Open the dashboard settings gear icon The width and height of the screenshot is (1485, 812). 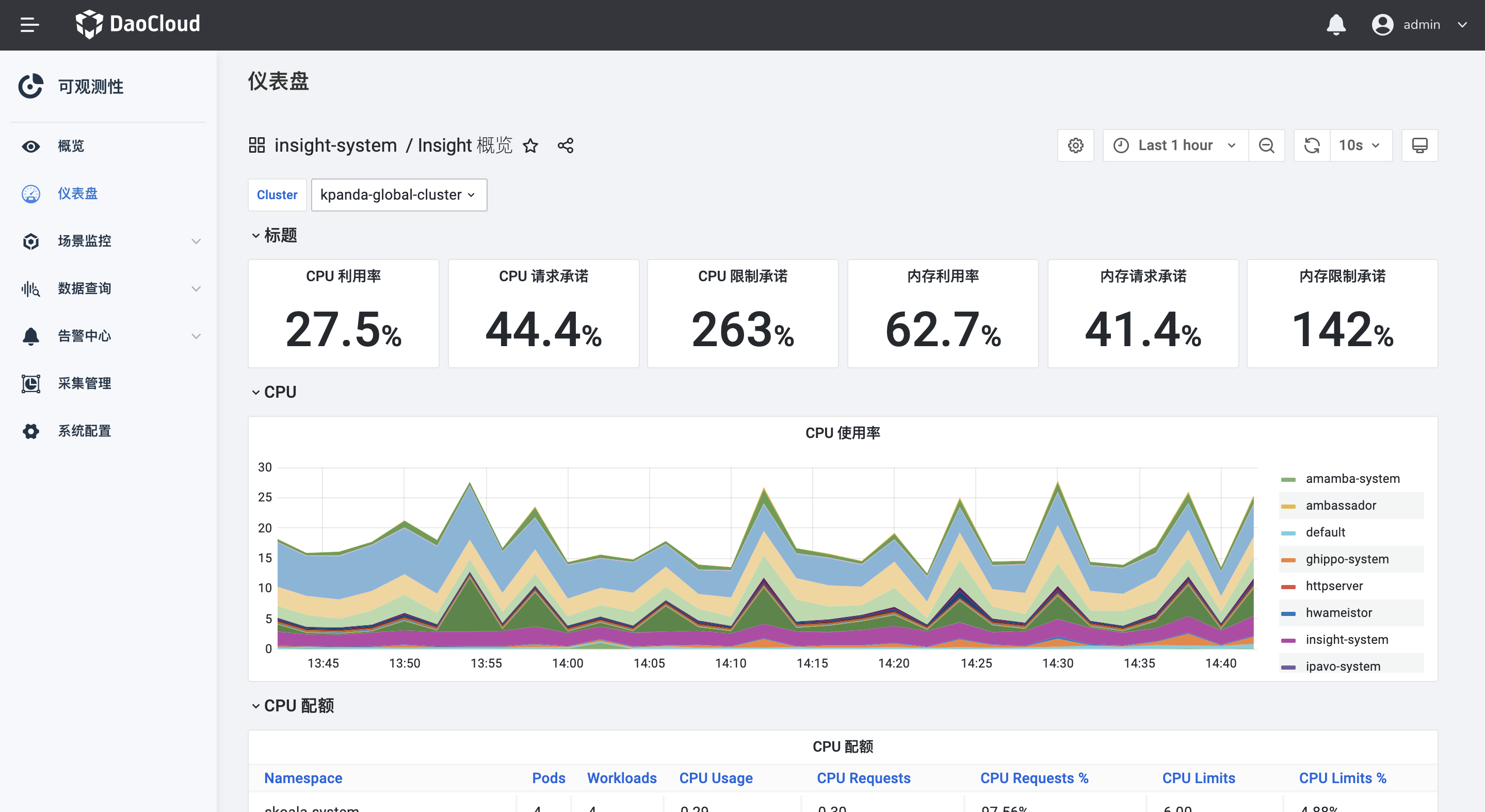[1076, 145]
